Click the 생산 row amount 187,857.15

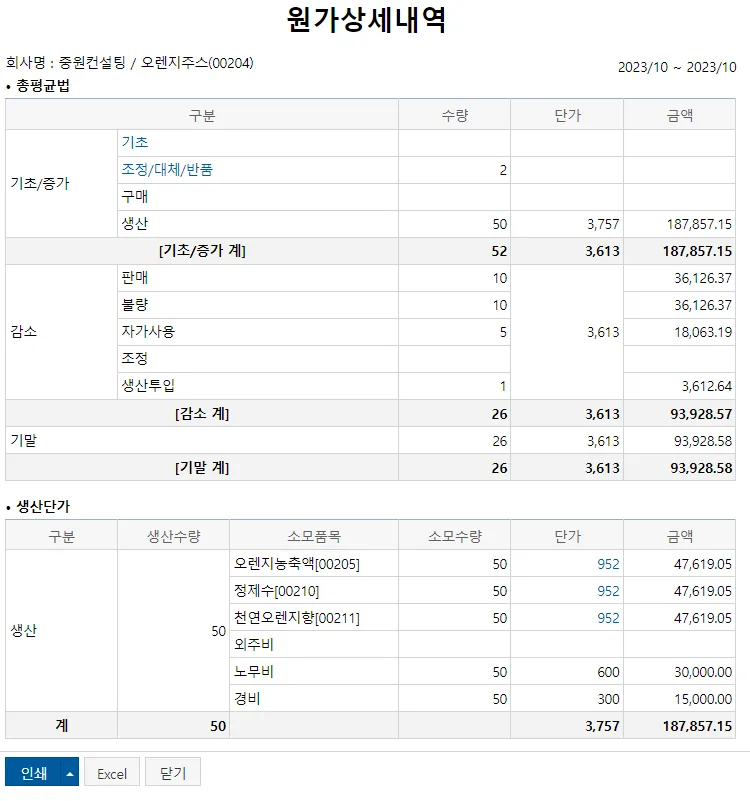(x=699, y=224)
